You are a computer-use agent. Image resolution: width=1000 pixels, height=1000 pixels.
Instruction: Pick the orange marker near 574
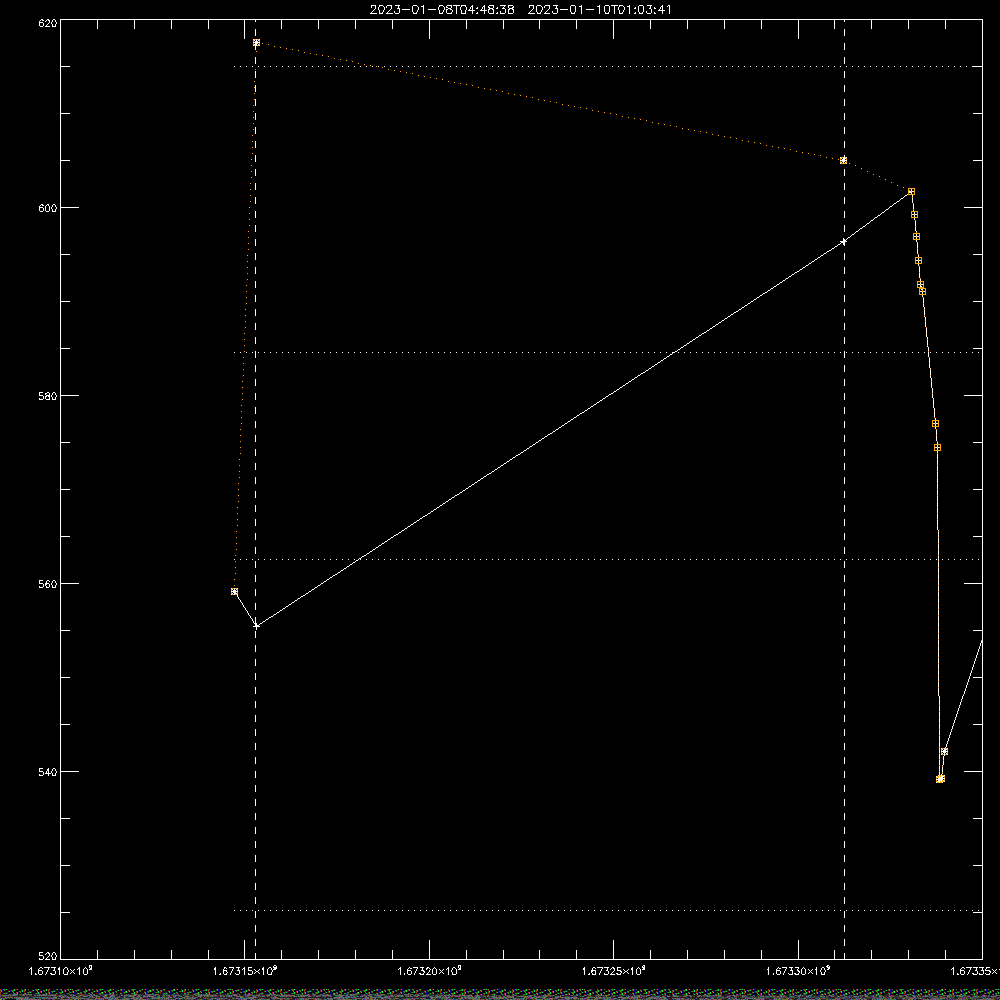pyautogui.click(x=938, y=447)
